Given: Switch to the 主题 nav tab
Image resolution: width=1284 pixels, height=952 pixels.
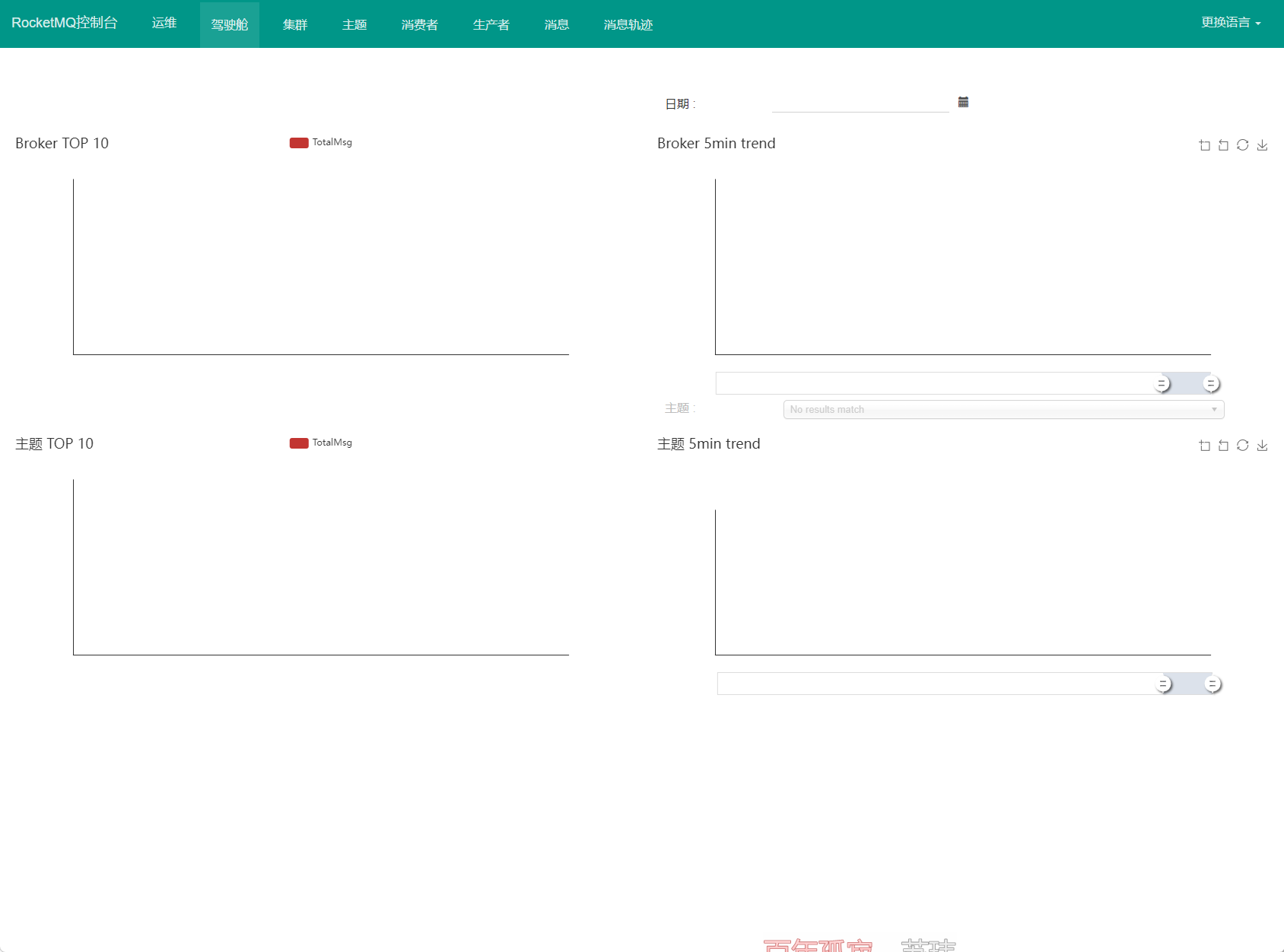Looking at the screenshot, I should tap(354, 24).
